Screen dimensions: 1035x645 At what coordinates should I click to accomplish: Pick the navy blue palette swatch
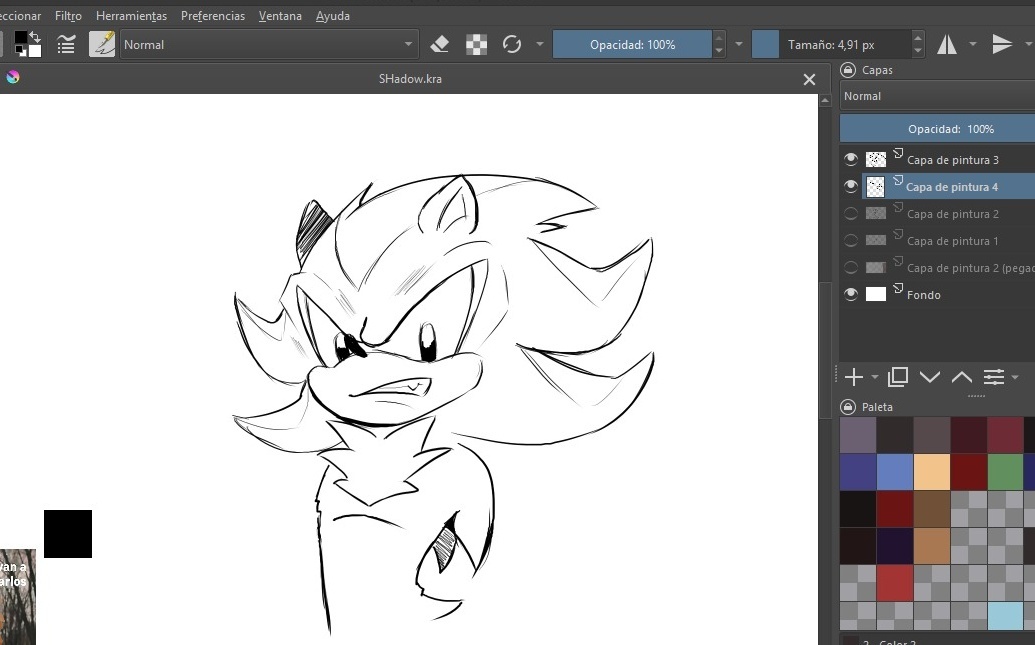click(857, 471)
